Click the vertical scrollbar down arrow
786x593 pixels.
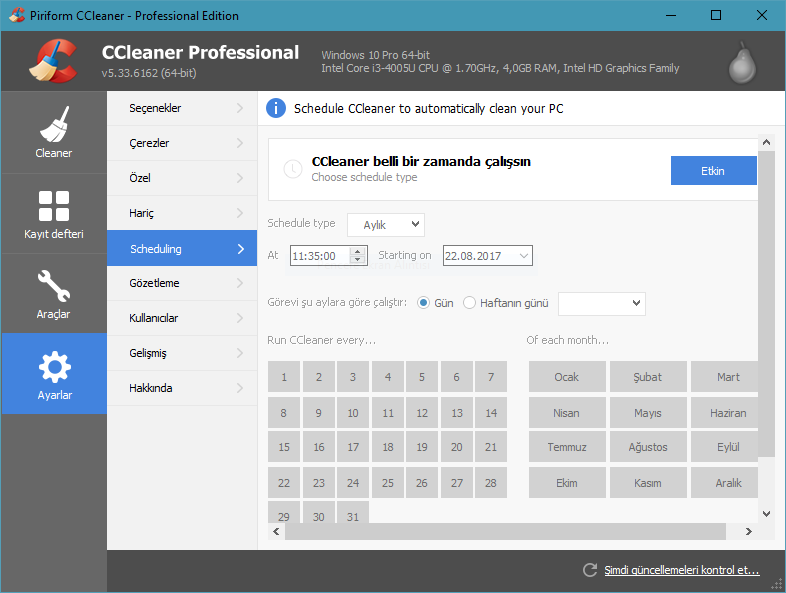[766, 514]
